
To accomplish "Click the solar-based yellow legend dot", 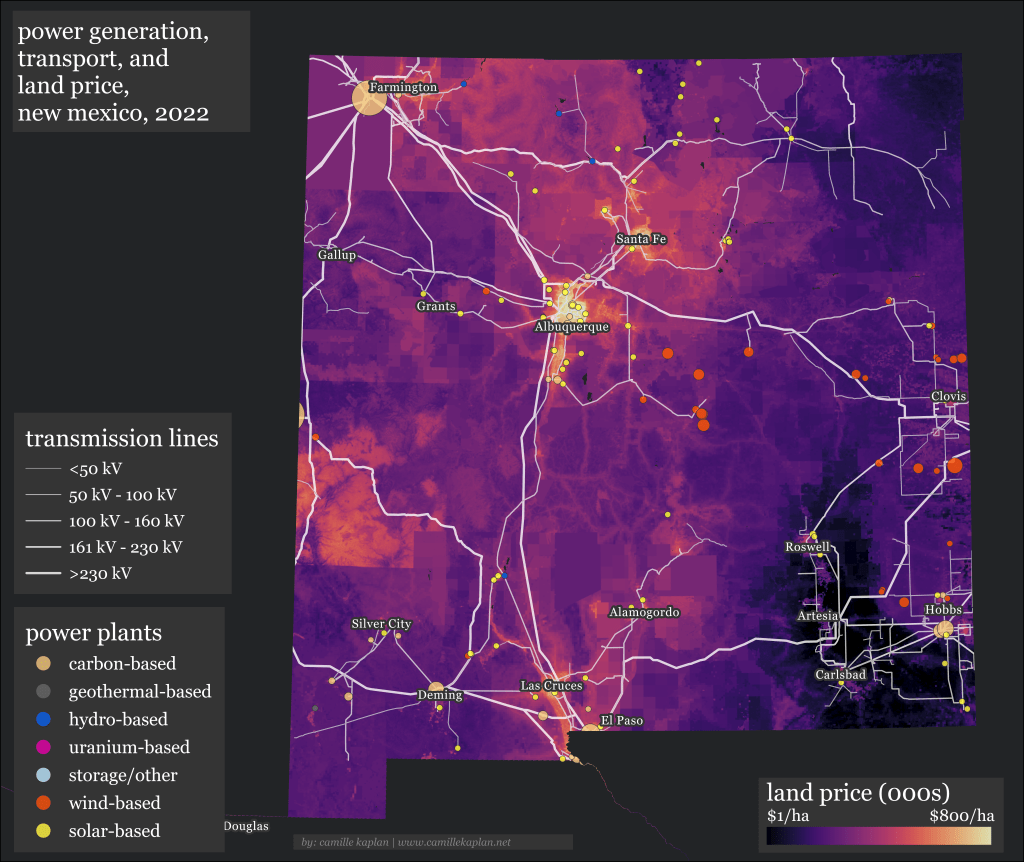I will (x=42, y=831).
